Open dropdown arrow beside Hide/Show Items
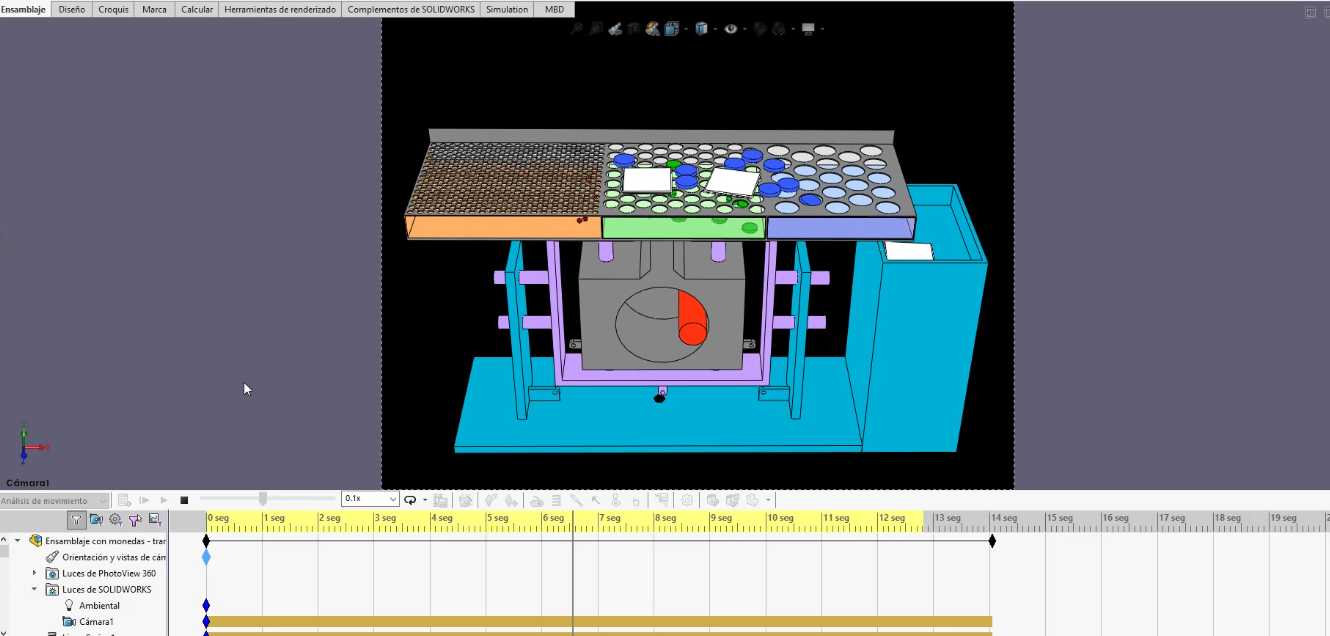 tap(745, 29)
